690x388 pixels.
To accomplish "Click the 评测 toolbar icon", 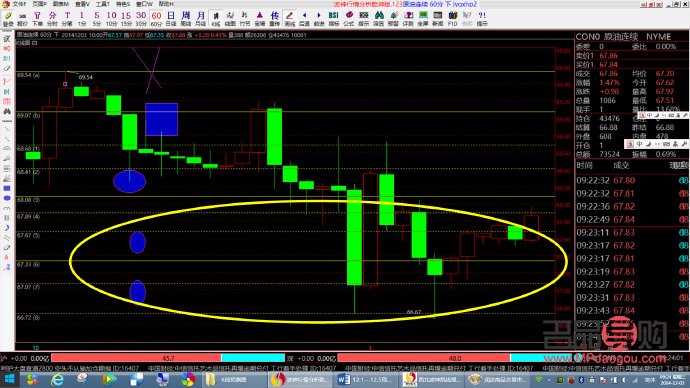I will click(x=408, y=18).
